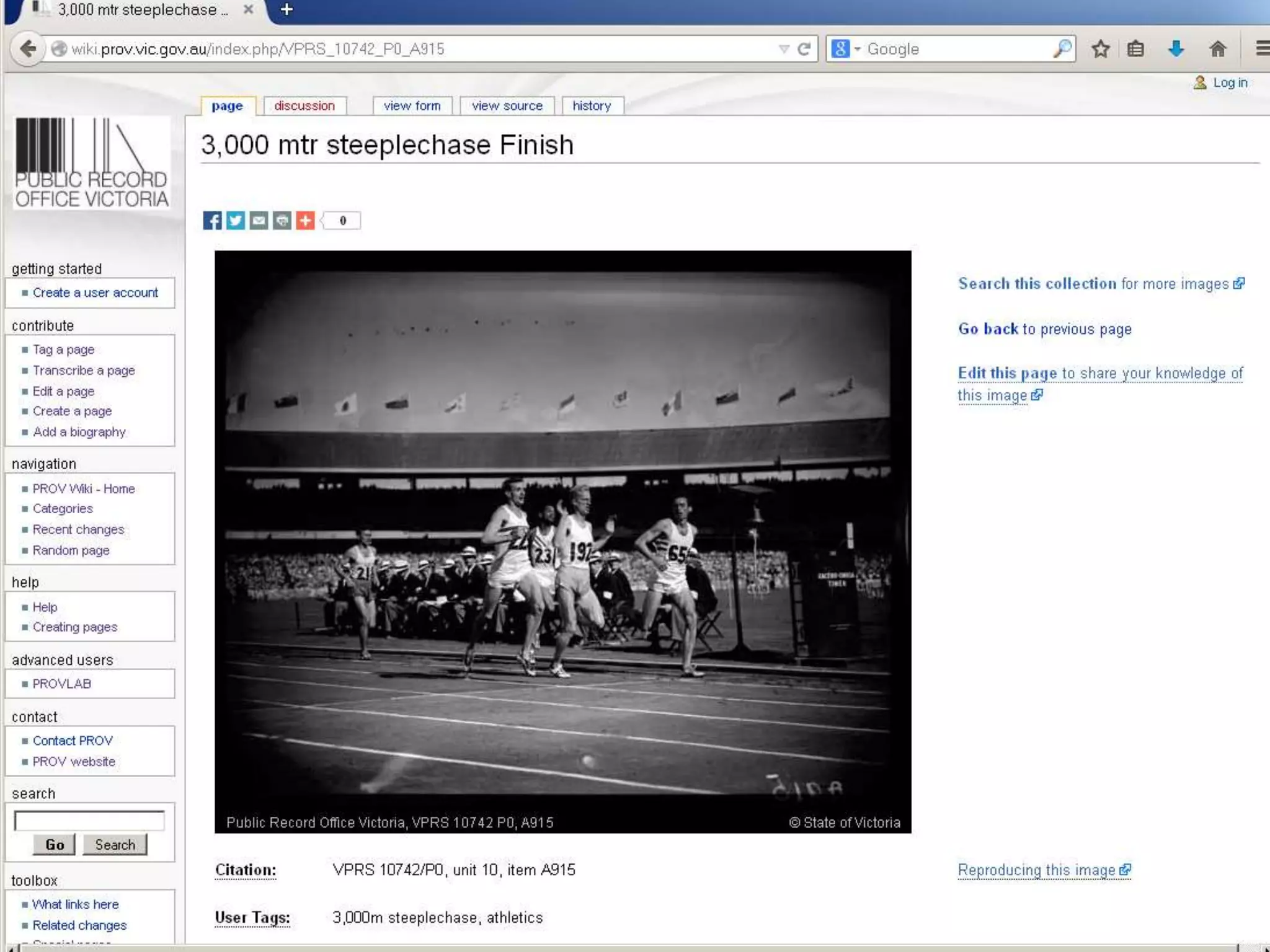
Task: Open a new browser tab with plus
Action: 286,9
